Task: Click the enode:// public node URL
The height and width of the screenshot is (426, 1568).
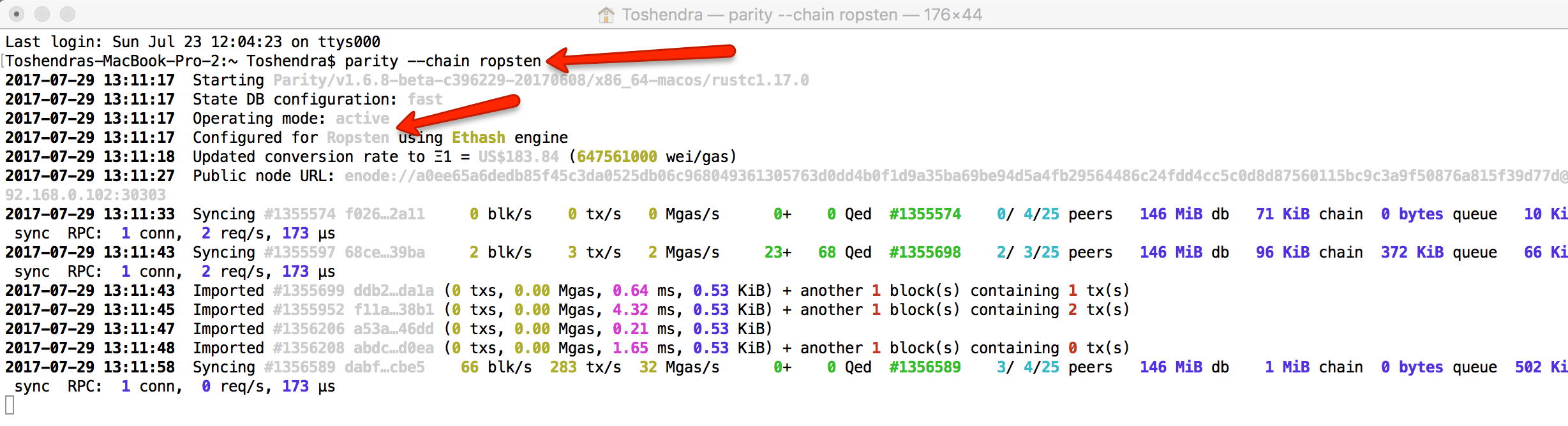Action: coord(956,176)
